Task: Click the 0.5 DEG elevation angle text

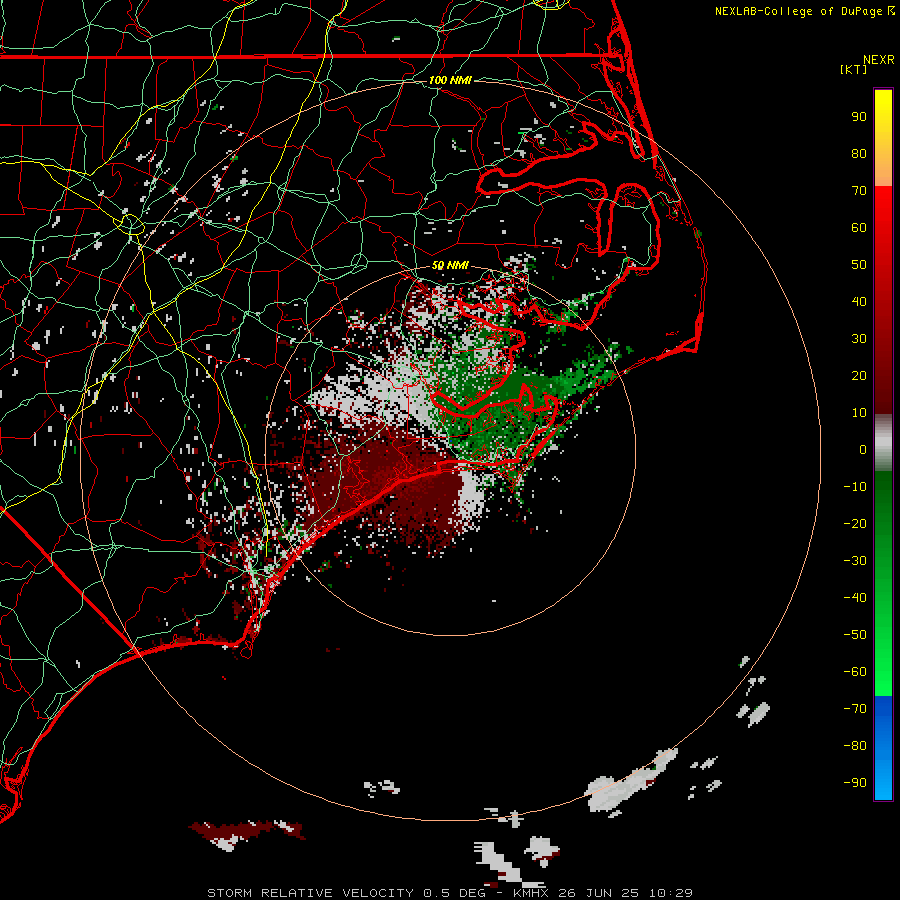Action: (454, 893)
